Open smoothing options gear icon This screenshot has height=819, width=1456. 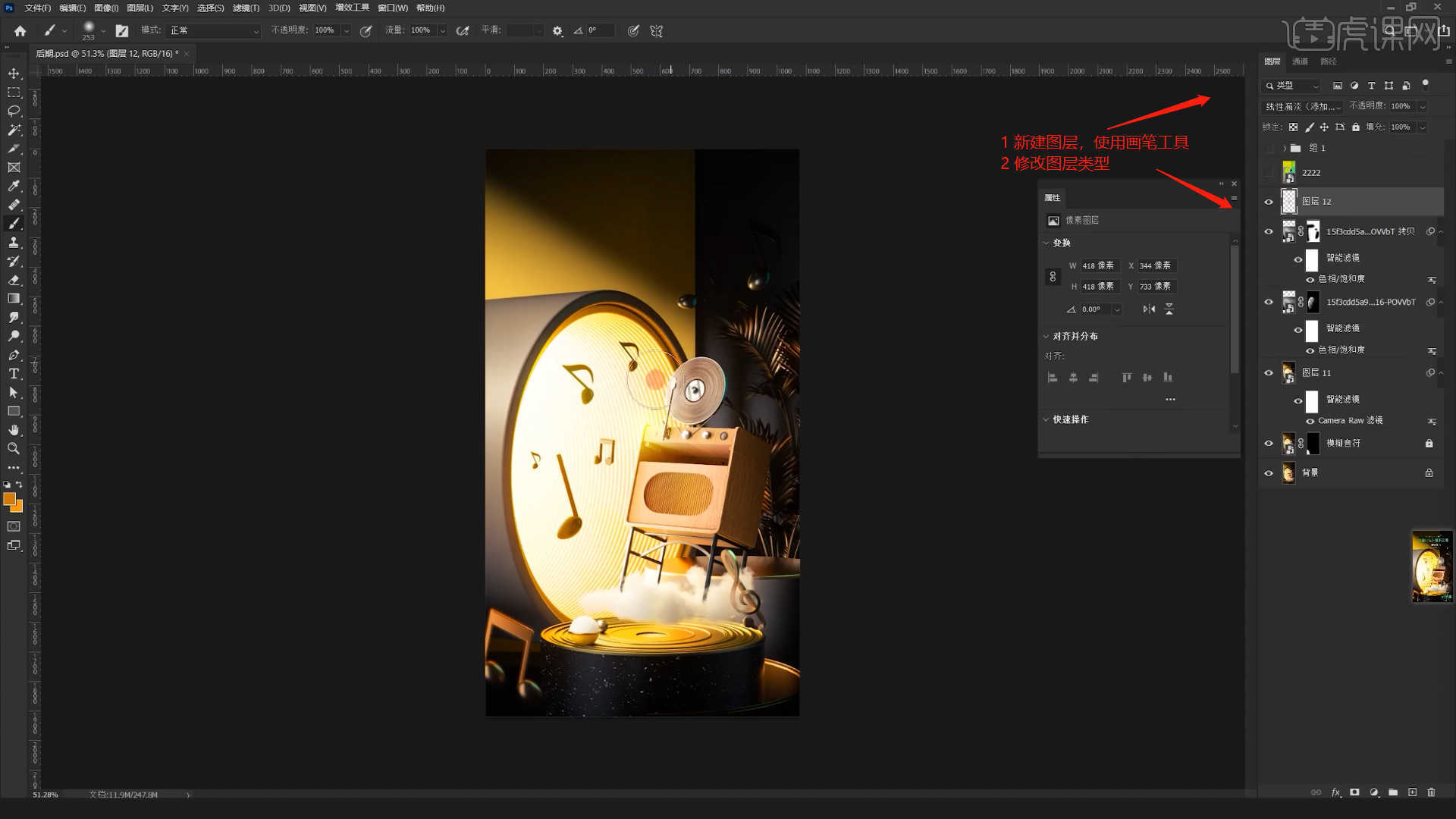[x=557, y=31]
